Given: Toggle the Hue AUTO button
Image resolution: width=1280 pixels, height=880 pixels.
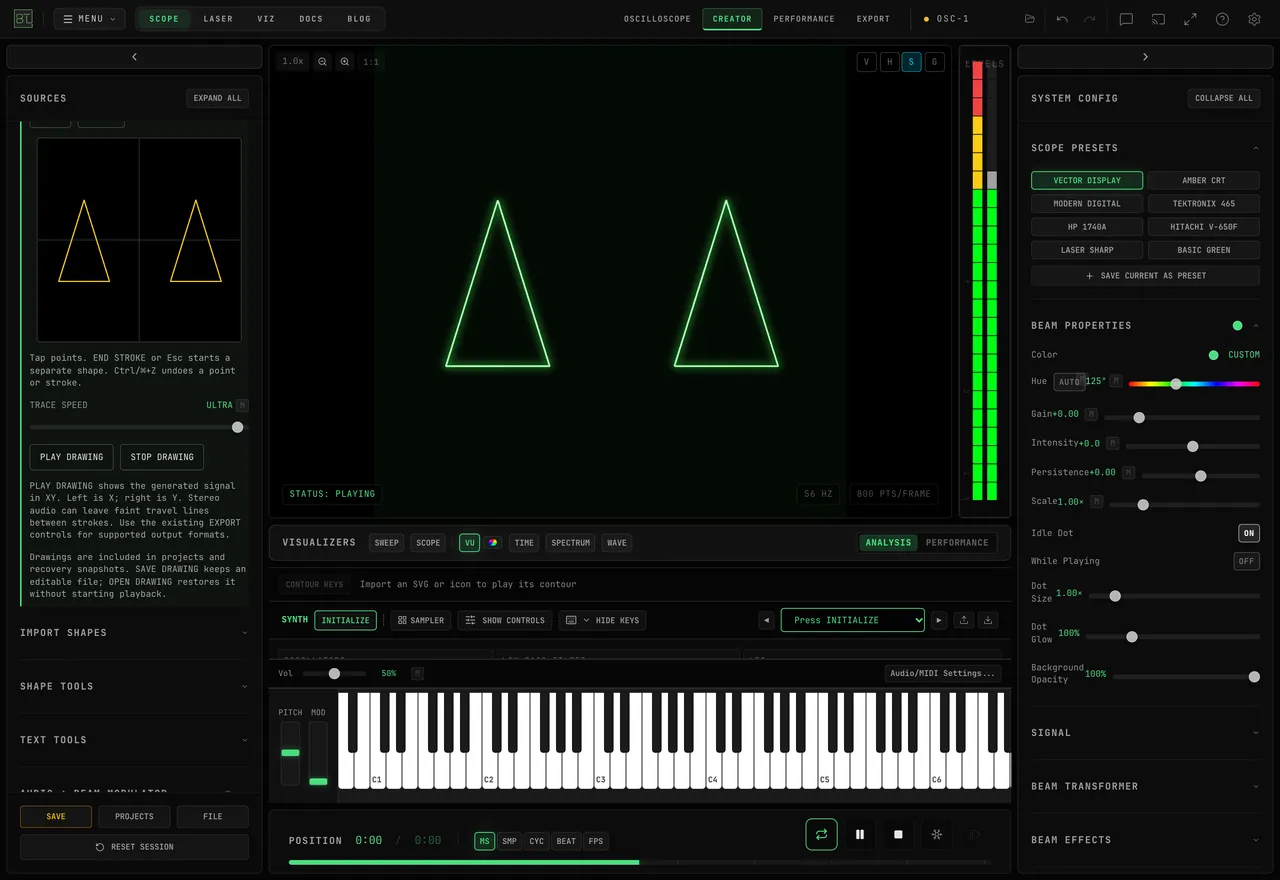Looking at the screenshot, I should (1069, 382).
